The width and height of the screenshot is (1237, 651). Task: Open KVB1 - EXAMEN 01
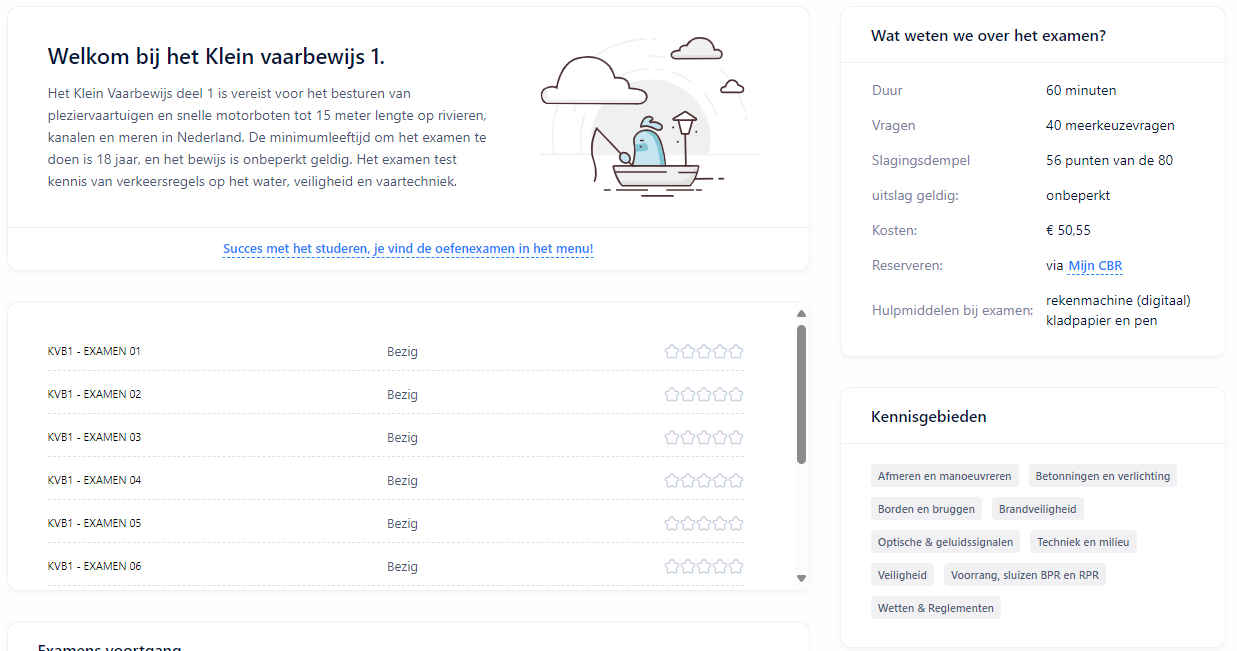tap(94, 352)
